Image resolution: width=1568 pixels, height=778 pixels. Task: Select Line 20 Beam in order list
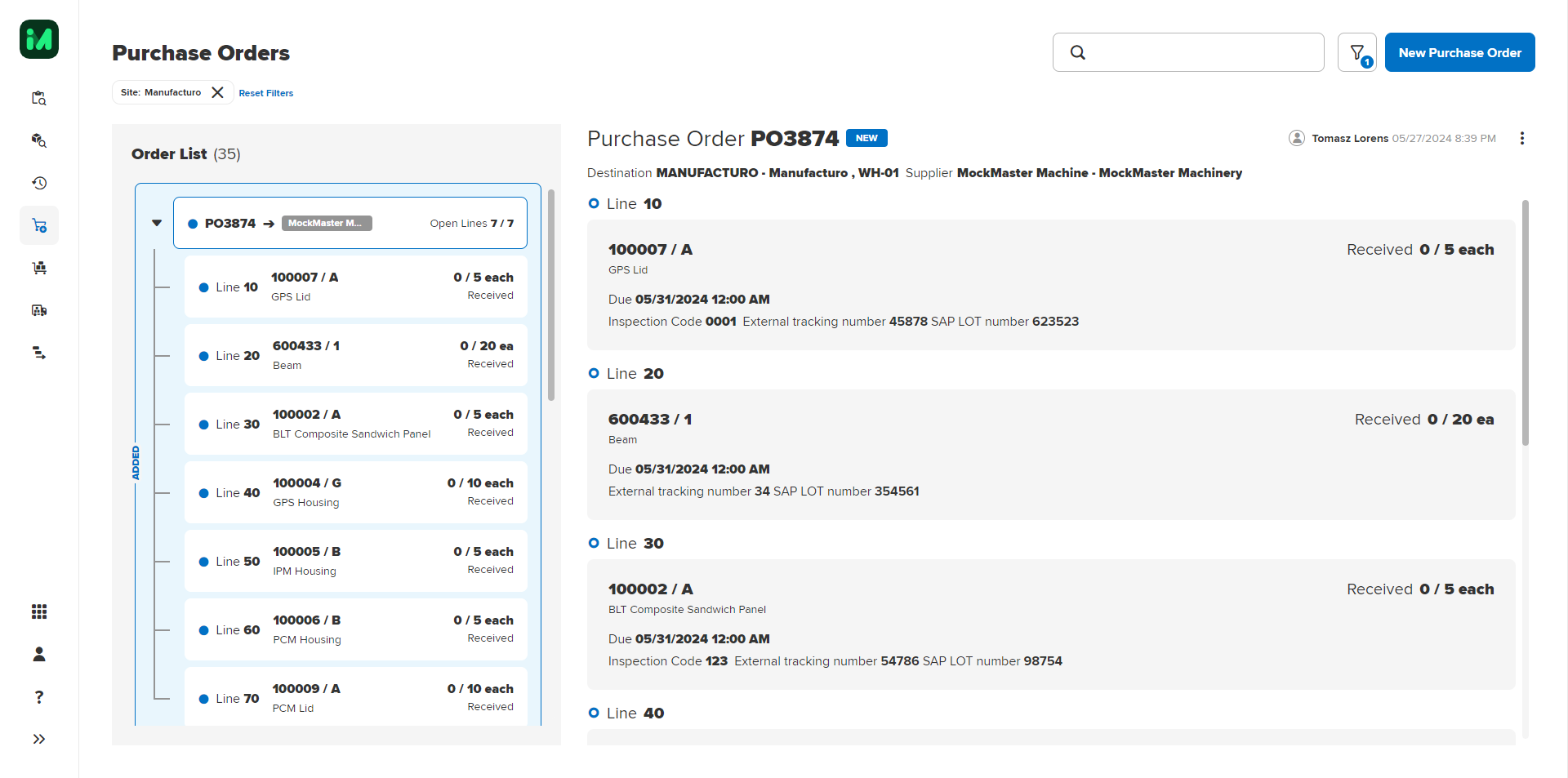[x=355, y=355]
